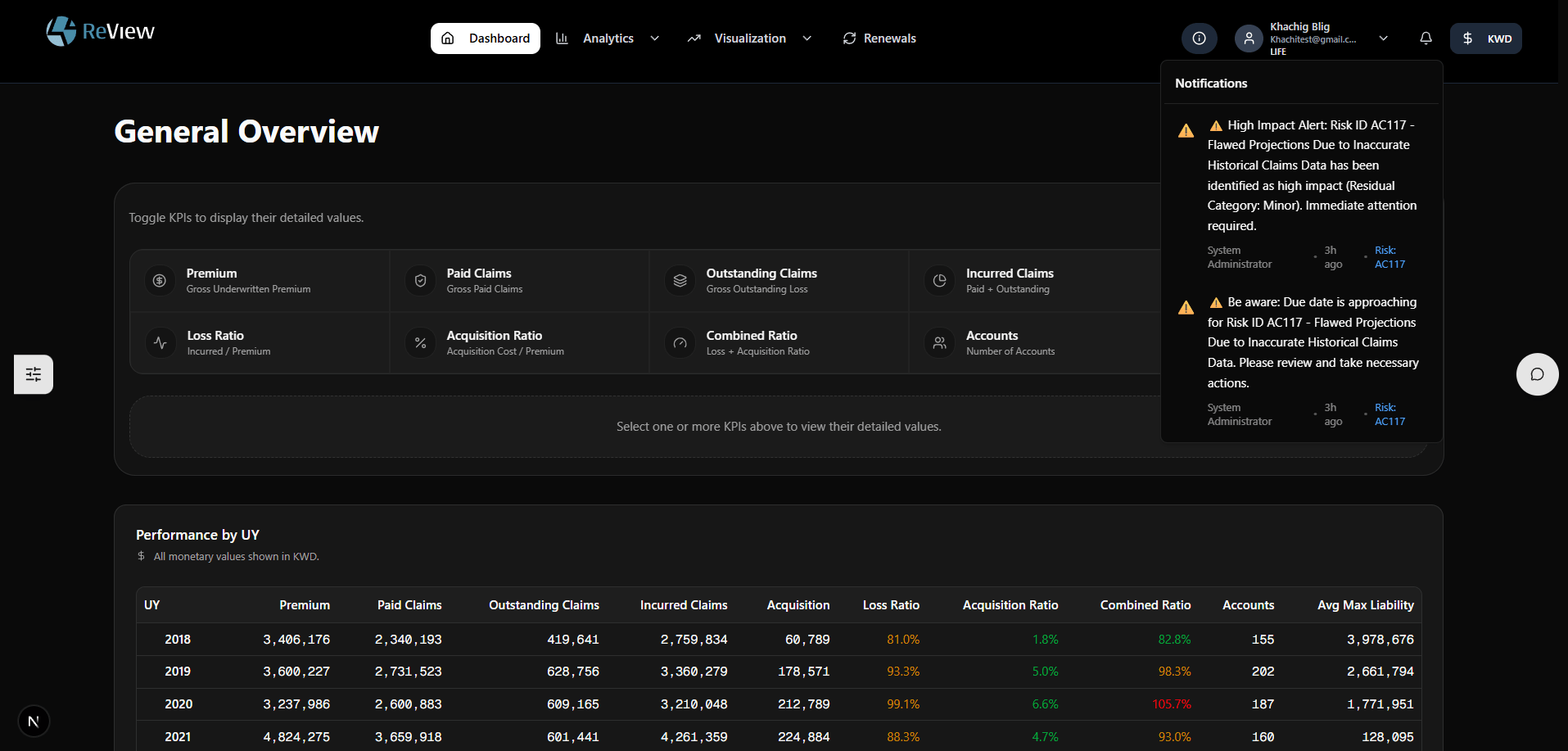Expand the Khachig Blig account dropdown

pyautogui.click(x=1384, y=38)
